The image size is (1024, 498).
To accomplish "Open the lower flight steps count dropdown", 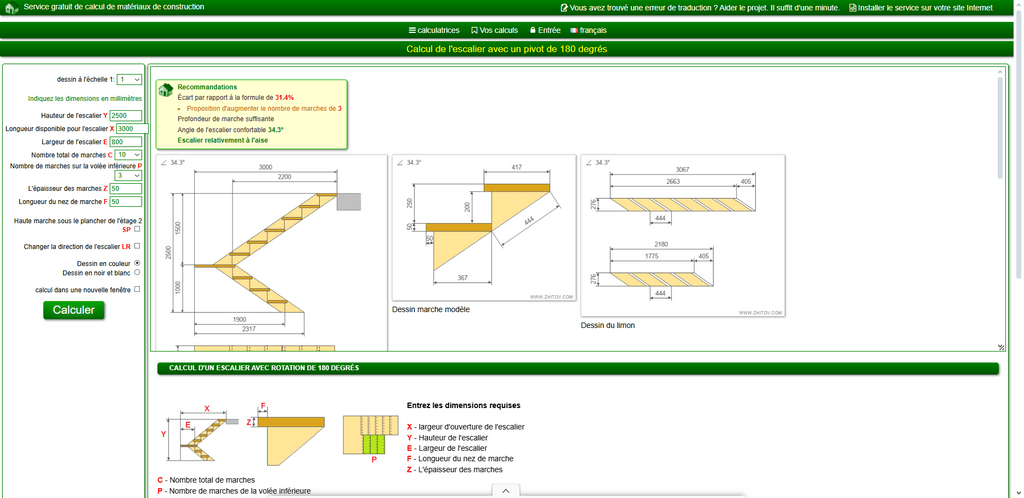I will [x=128, y=176].
